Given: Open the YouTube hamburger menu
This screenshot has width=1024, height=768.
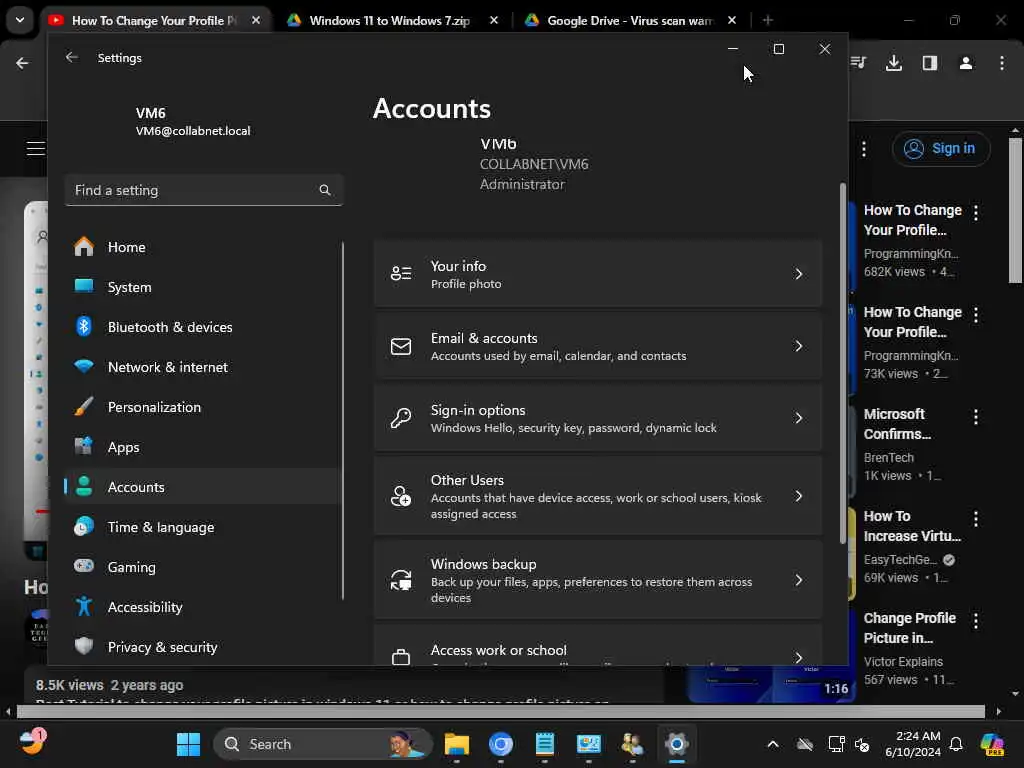Looking at the screenshot, I should (x=36, y=148).
